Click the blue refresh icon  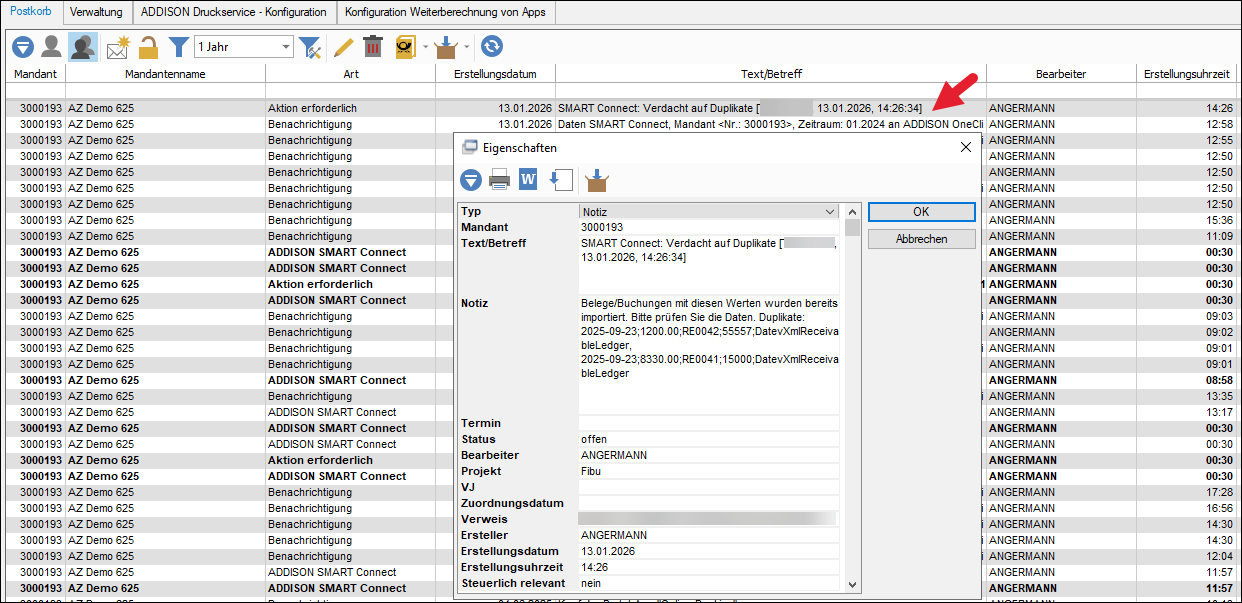click(x=491, y=46)
